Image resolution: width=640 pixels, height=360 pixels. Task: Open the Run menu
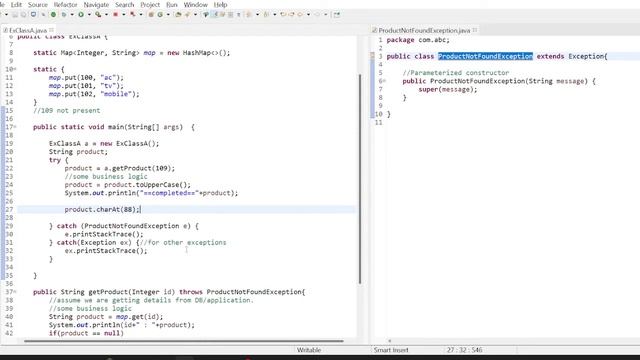pyautogui.click(x=171, y=5)
